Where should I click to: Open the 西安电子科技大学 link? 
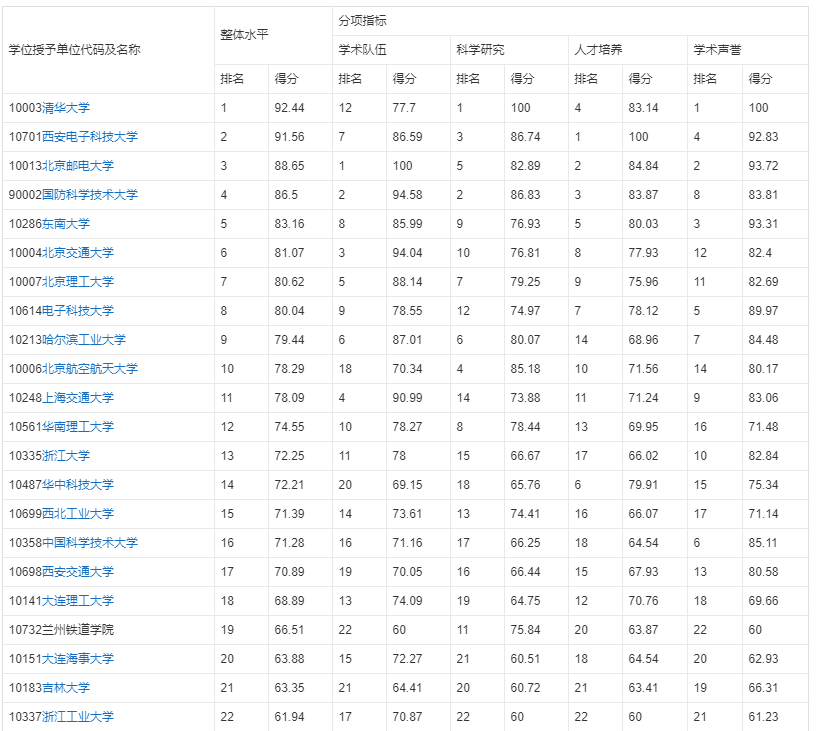click(x=90, y=137)
